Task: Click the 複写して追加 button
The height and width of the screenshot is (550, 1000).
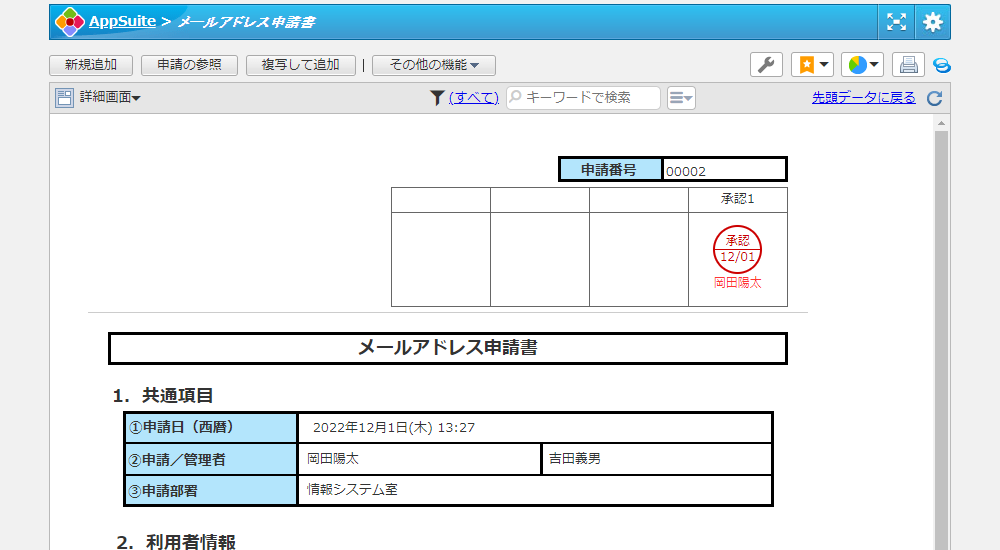Action: pyautogui.click(x=300, y=65)
